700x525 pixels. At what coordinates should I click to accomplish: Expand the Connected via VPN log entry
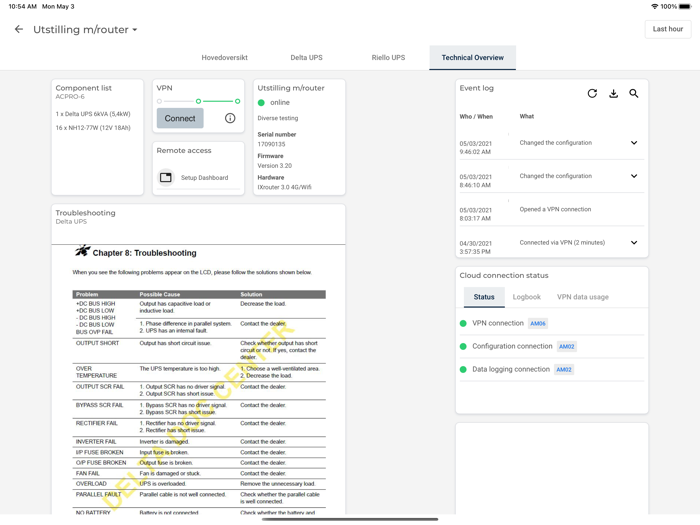tap(634, 243)
